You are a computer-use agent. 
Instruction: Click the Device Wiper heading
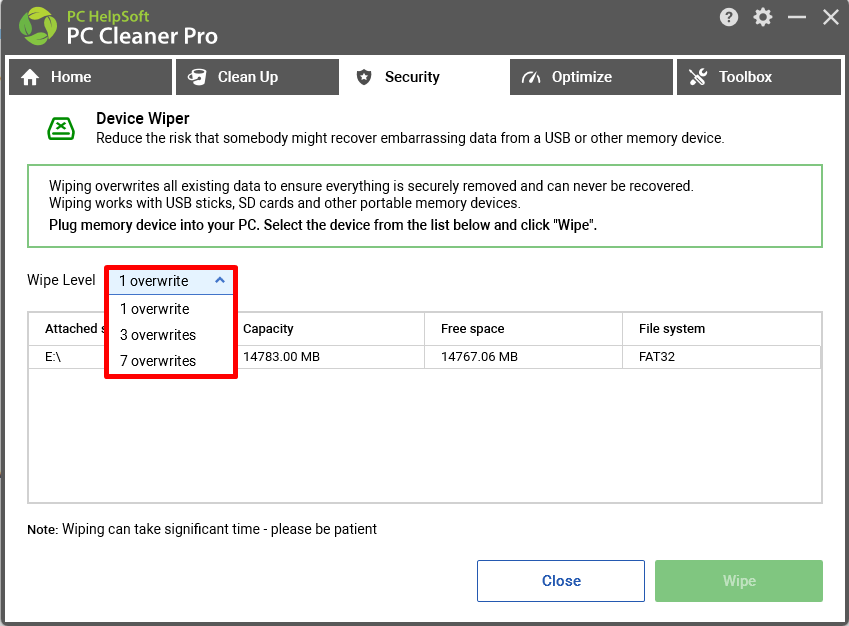pos(142,118)
